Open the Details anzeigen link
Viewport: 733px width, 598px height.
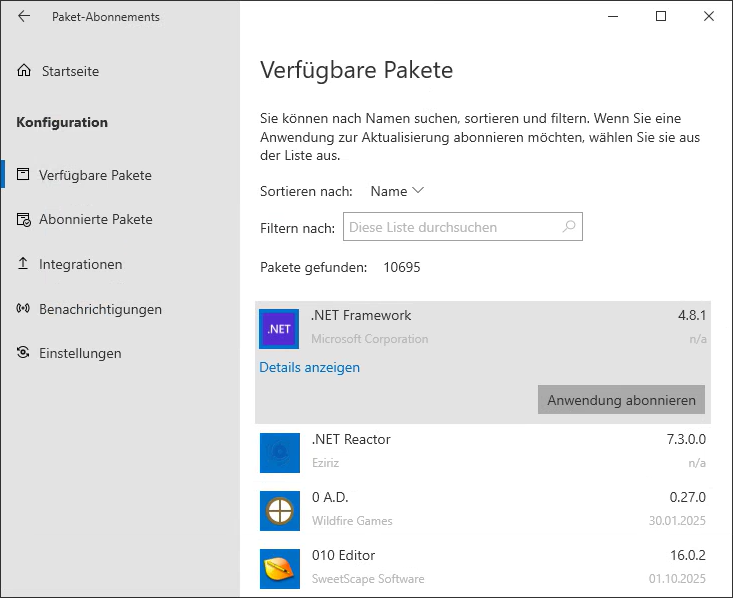[309, 367]
